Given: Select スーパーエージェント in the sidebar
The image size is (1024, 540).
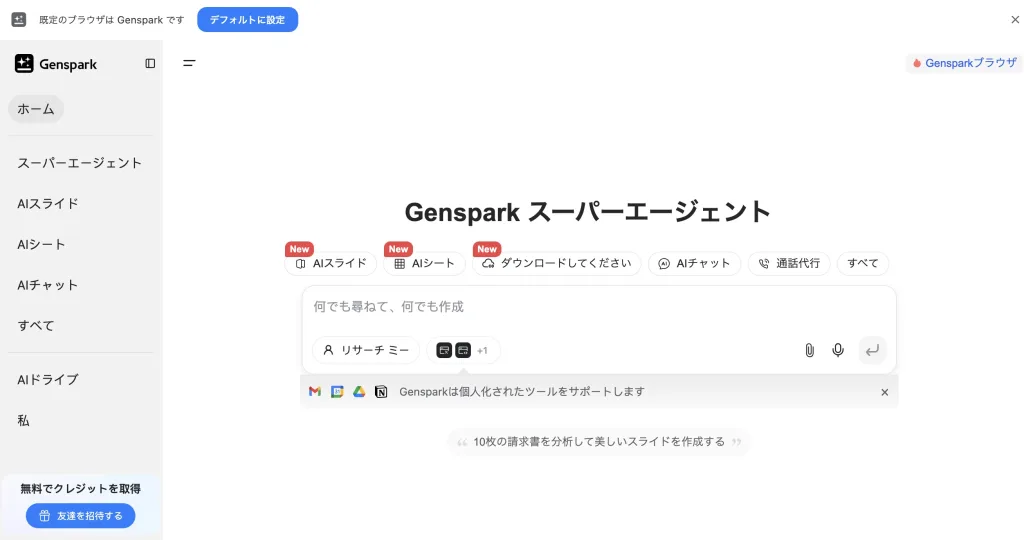Looking at the screenshot, I should 80,163.
